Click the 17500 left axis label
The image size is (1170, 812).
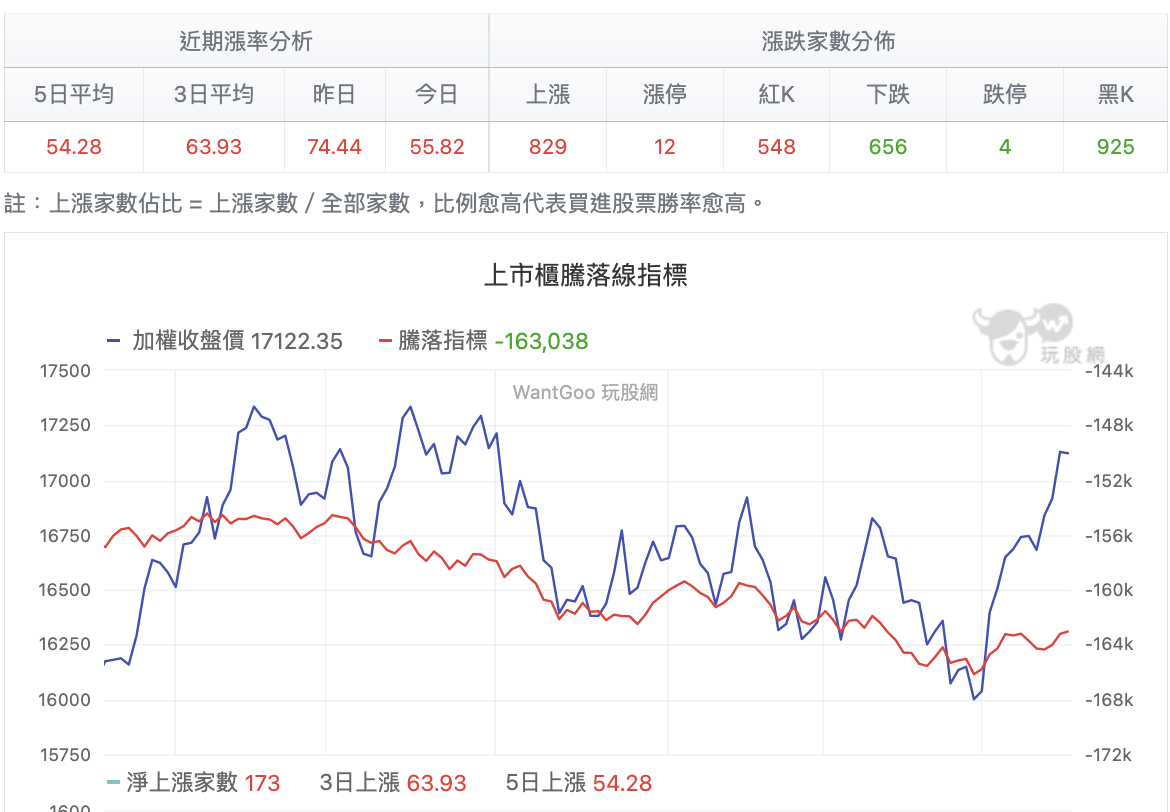[x=65, y=371]
